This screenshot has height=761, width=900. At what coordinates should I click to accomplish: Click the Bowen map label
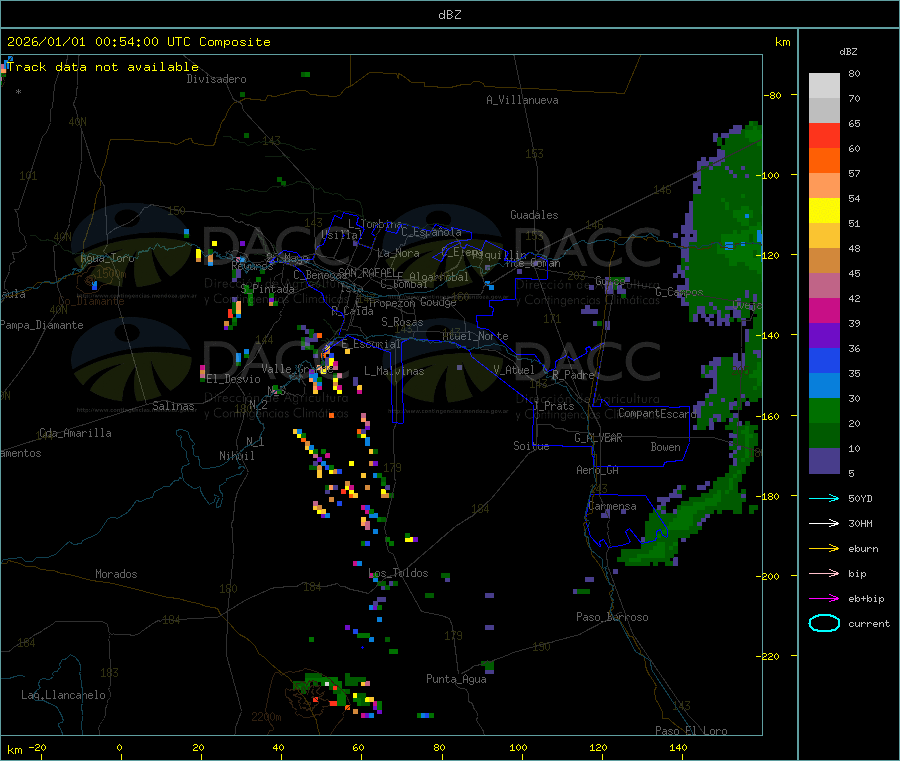coord(665,448)
